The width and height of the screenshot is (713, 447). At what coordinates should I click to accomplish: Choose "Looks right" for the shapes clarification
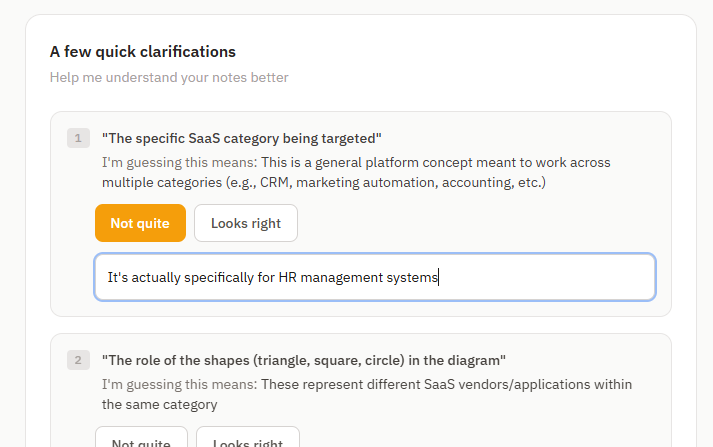(x=247, y=440)
